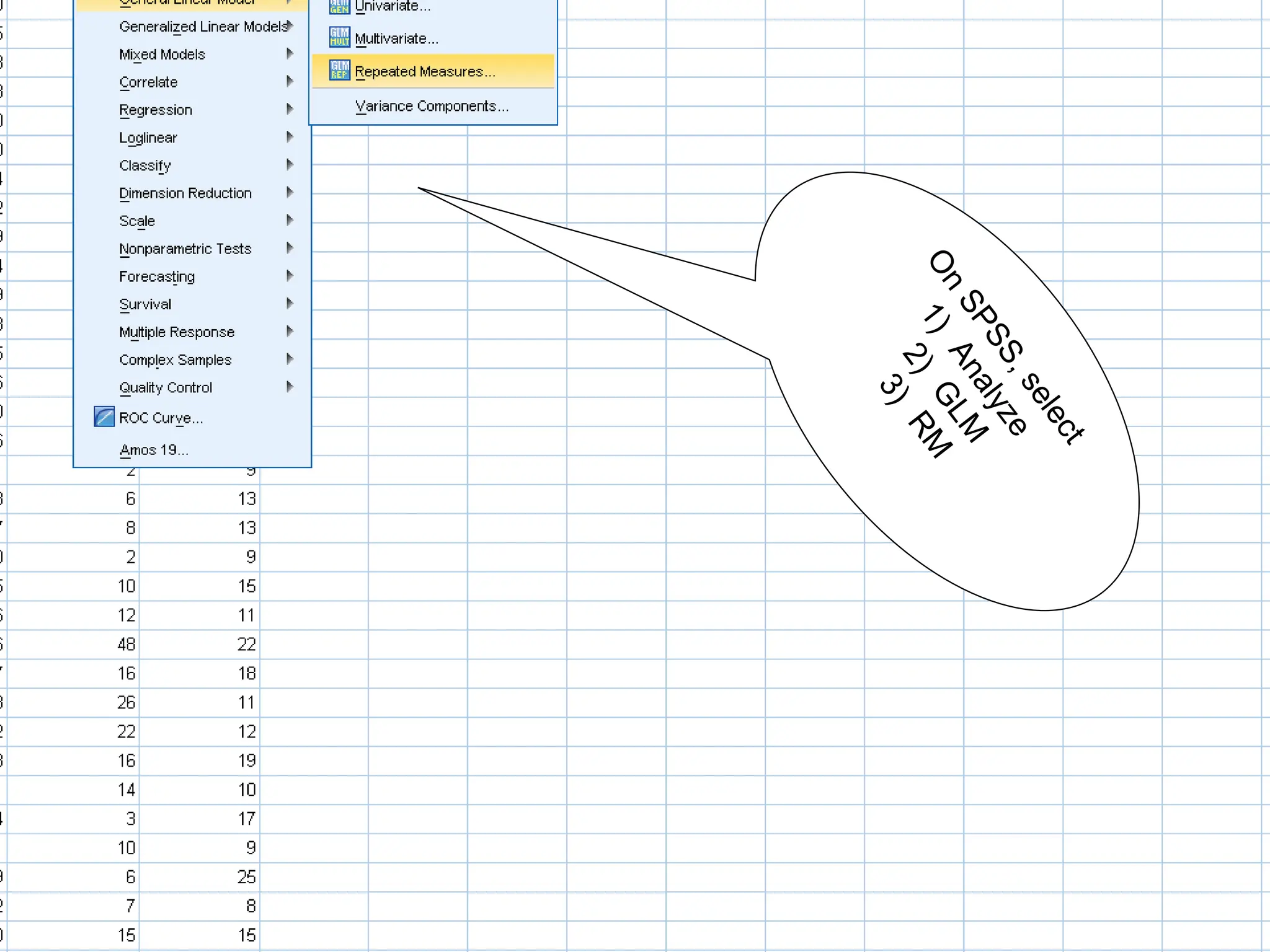
Task: Click the ROC Curve icon
Action: (x=104, y=417)
